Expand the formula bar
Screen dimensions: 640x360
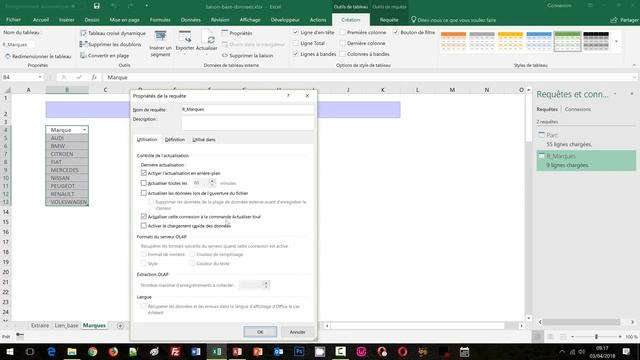tap(634, 77)
